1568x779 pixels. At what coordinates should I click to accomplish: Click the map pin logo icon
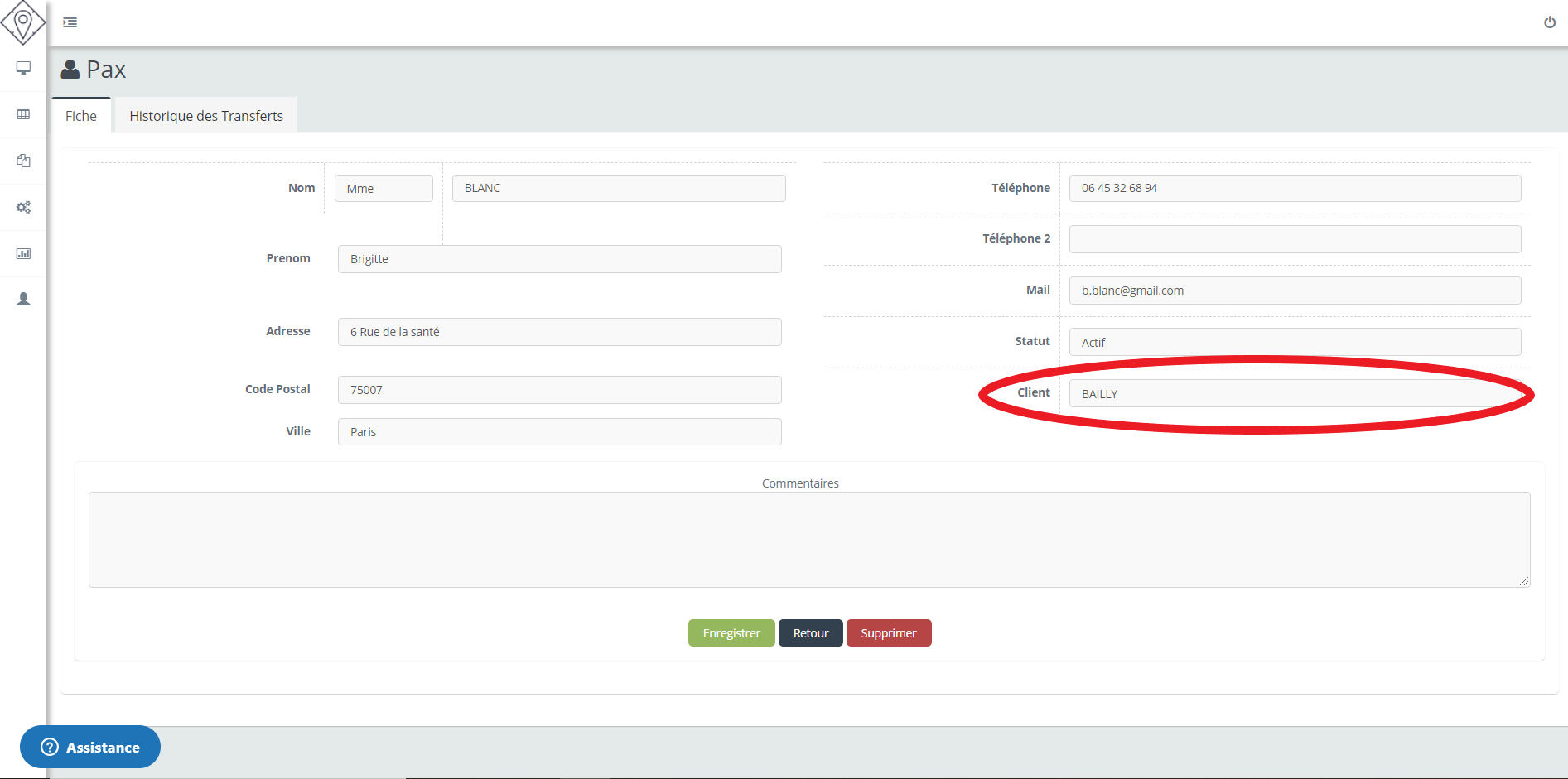coord(22,22)
